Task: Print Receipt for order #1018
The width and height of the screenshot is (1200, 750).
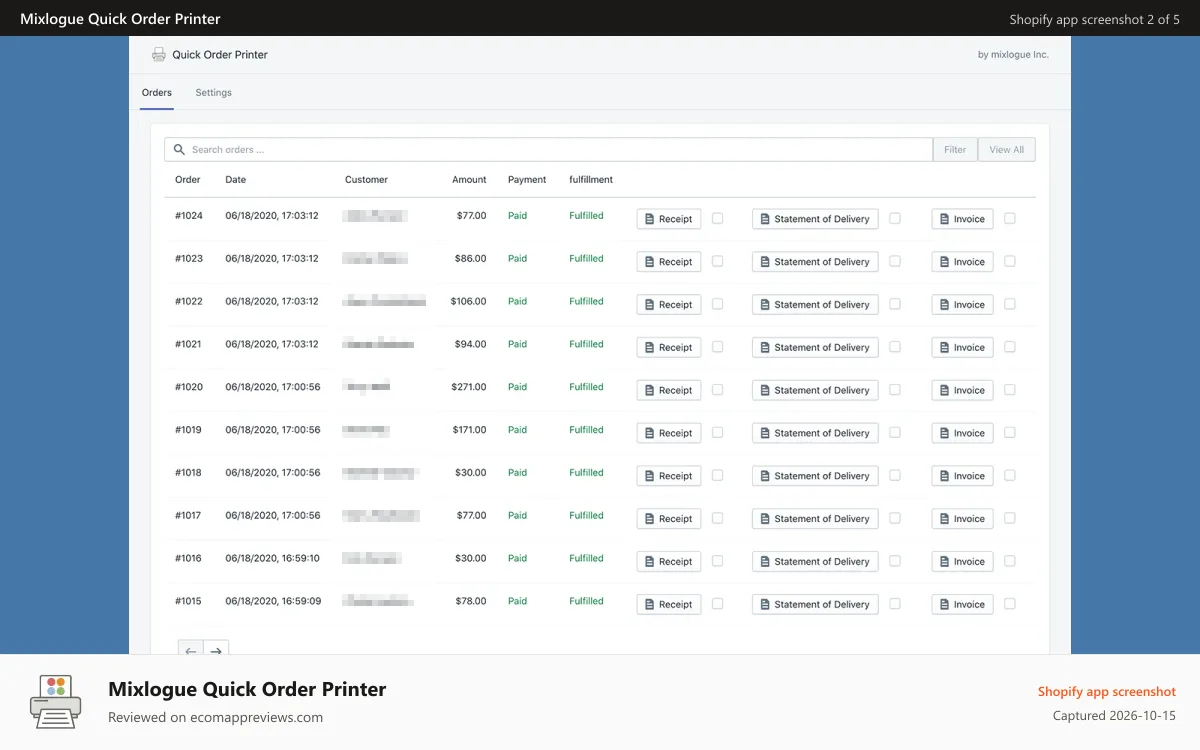Action: 669,476
